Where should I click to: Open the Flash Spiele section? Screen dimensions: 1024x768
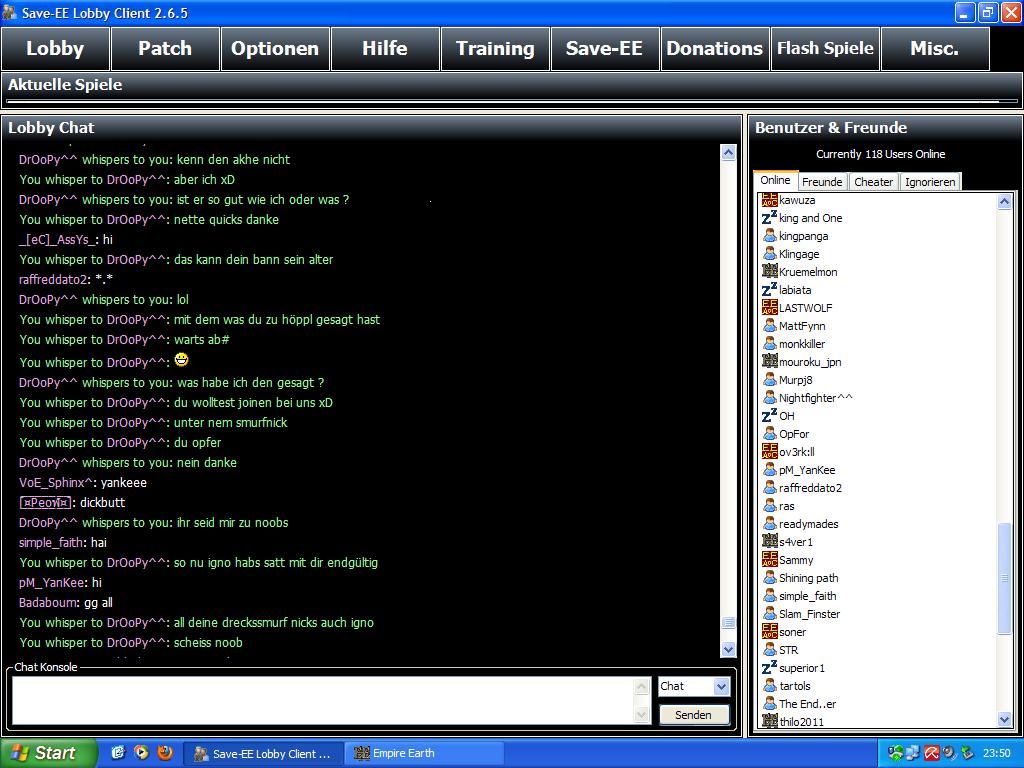pos(825,49)
